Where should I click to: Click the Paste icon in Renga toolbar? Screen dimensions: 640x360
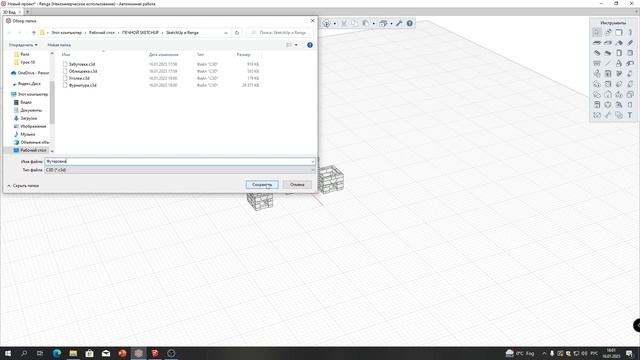coord(366,23)
